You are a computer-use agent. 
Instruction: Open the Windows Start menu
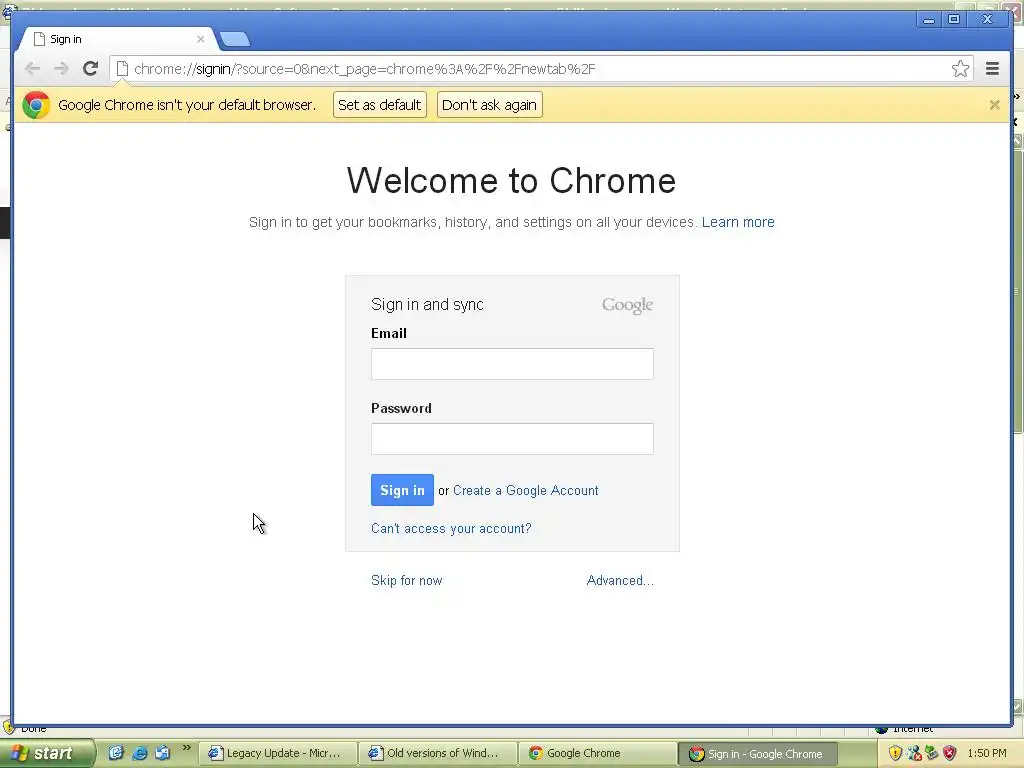pyautogui.click(x=46, y=753)
